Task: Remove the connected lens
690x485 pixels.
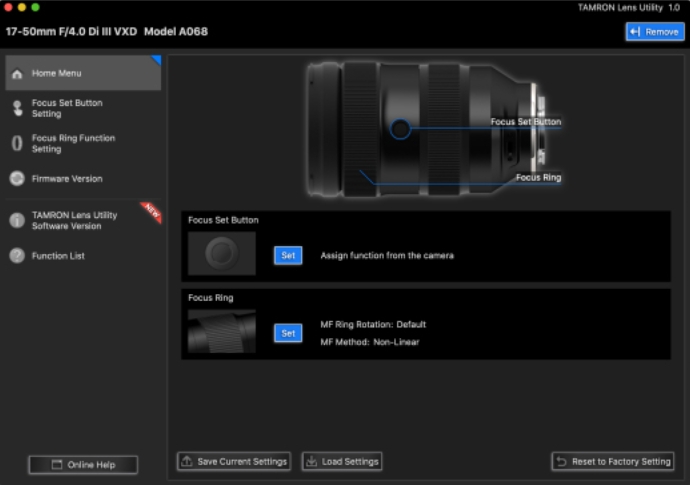Action: pos(654,32)
